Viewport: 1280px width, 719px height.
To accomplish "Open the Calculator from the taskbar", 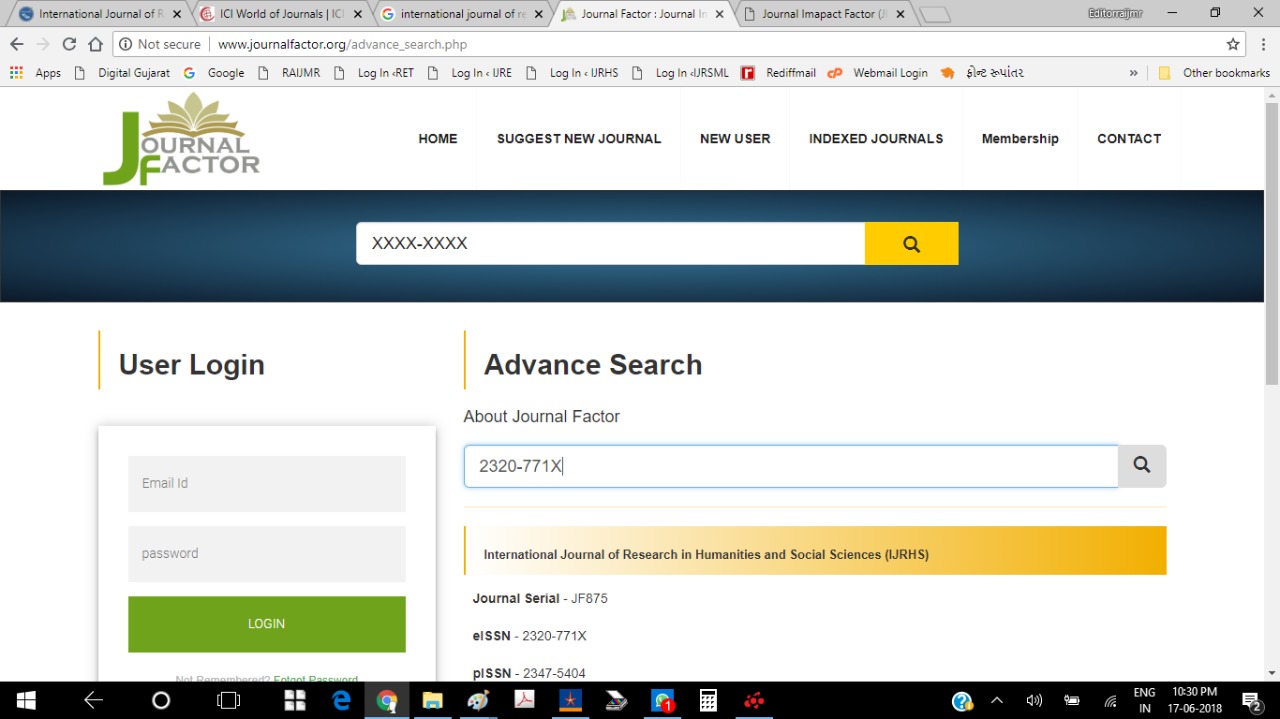I will (x=708, y=701).
